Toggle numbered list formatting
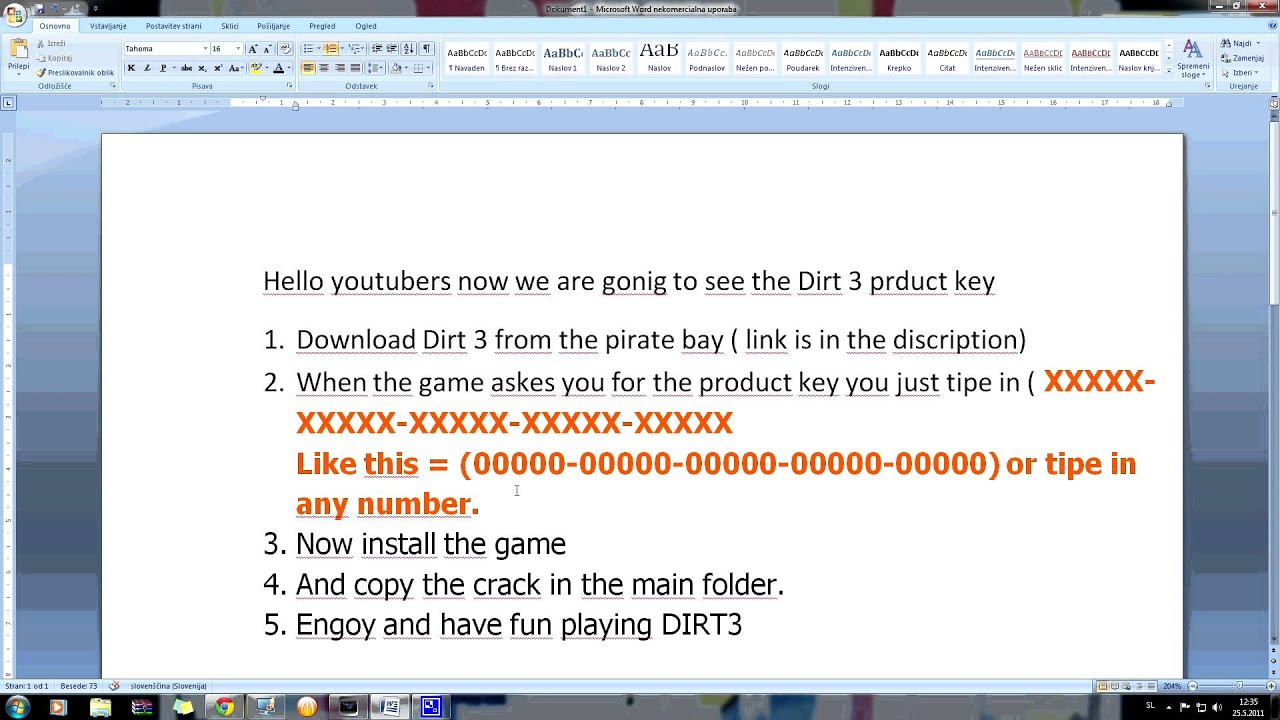This screenshot has width=1280, height=720. (332, 48)
